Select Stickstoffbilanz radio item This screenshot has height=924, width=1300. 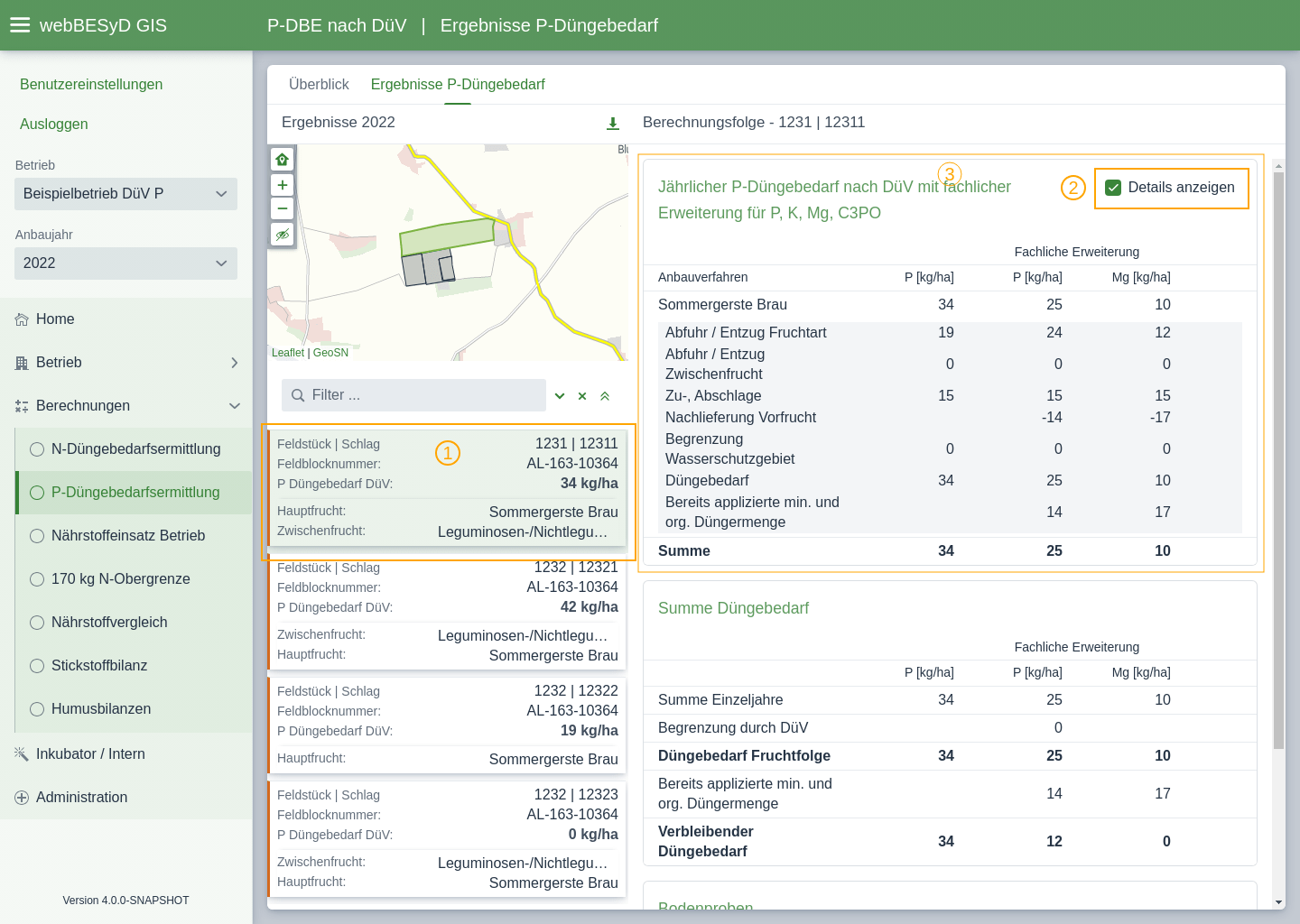(x=134, y=666)
